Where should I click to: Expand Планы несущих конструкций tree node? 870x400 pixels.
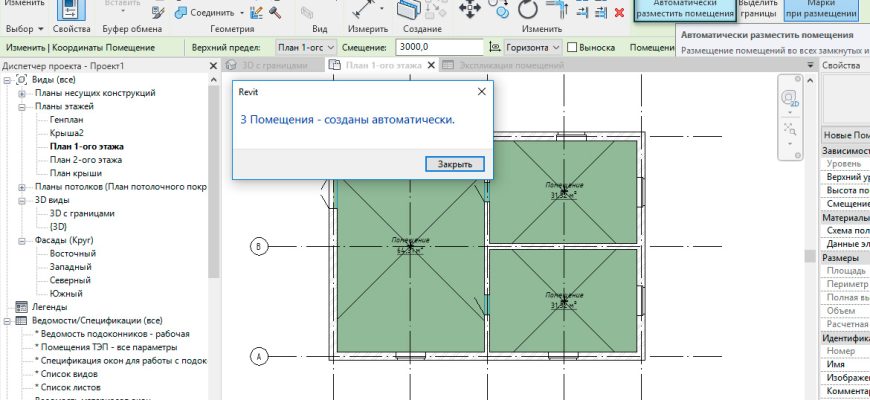coord(22,93)
